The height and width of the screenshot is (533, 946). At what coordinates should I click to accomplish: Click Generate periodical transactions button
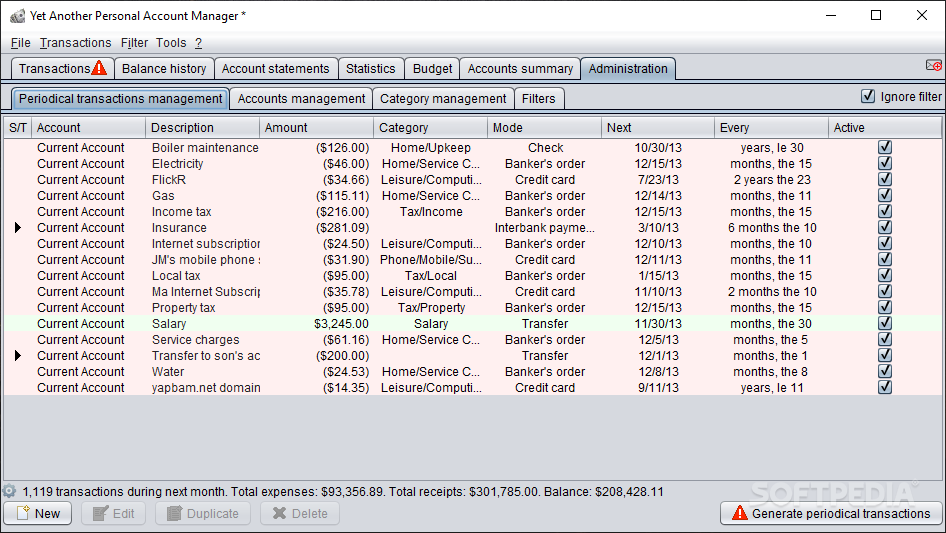[831, 514]
